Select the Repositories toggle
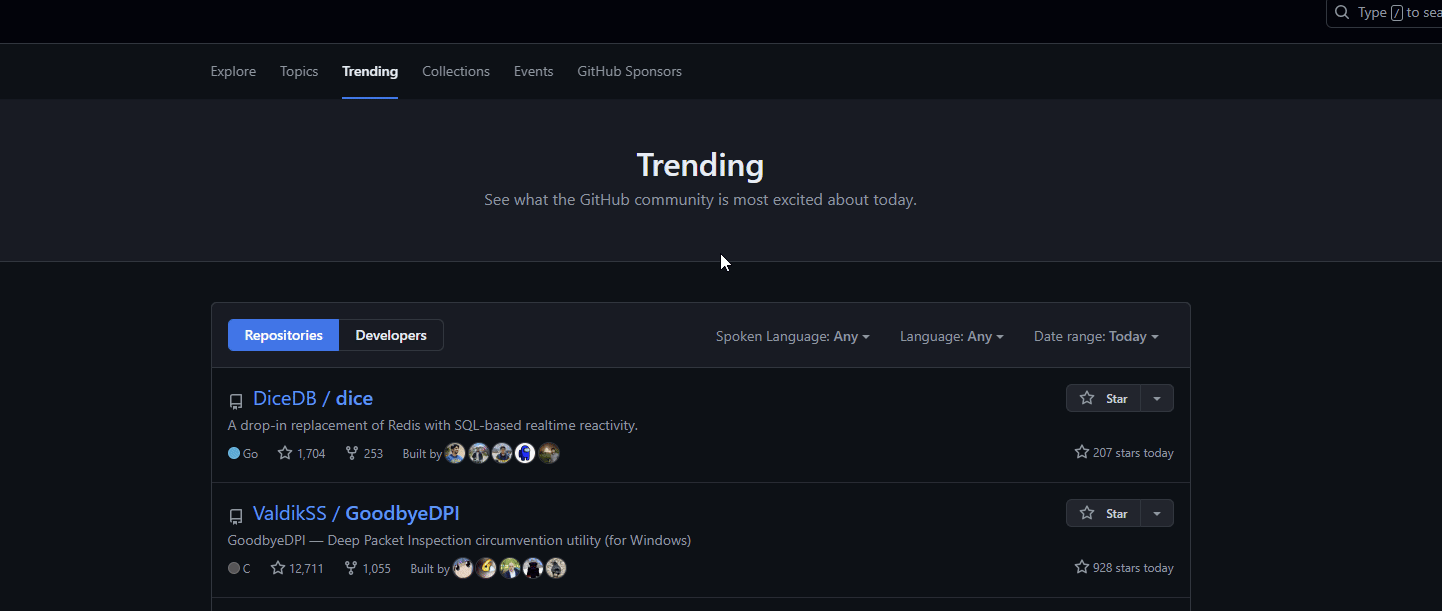 [284, 335]
